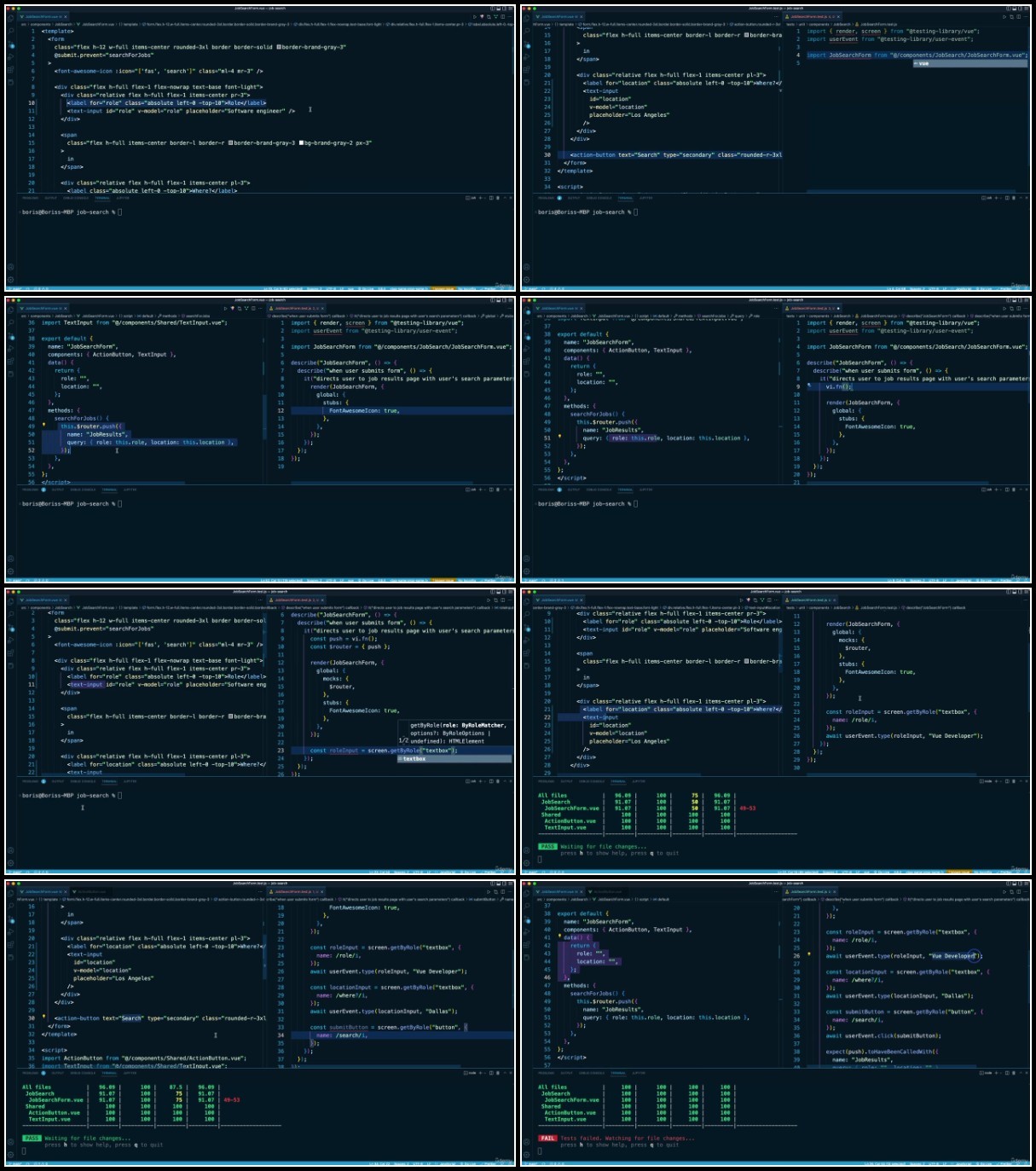Click 'vi.fn();' on line 9
The width and height of the screenshot is (1036, 1171).
[838, 386]
